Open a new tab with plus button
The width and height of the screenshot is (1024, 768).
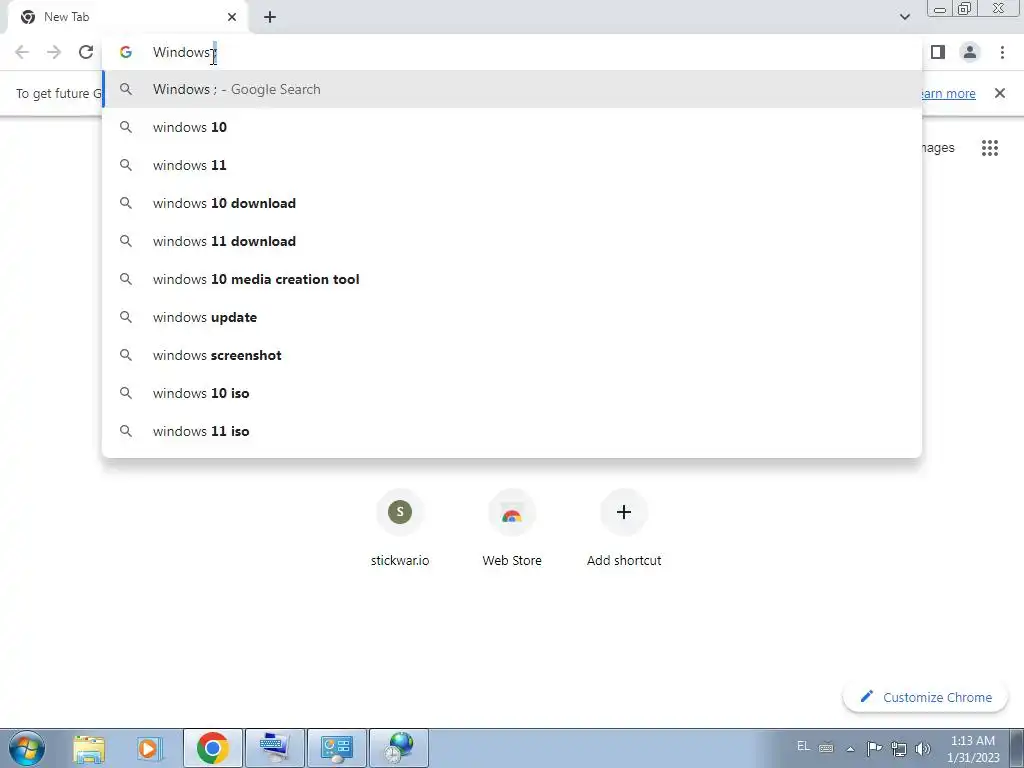pos(270,18)
